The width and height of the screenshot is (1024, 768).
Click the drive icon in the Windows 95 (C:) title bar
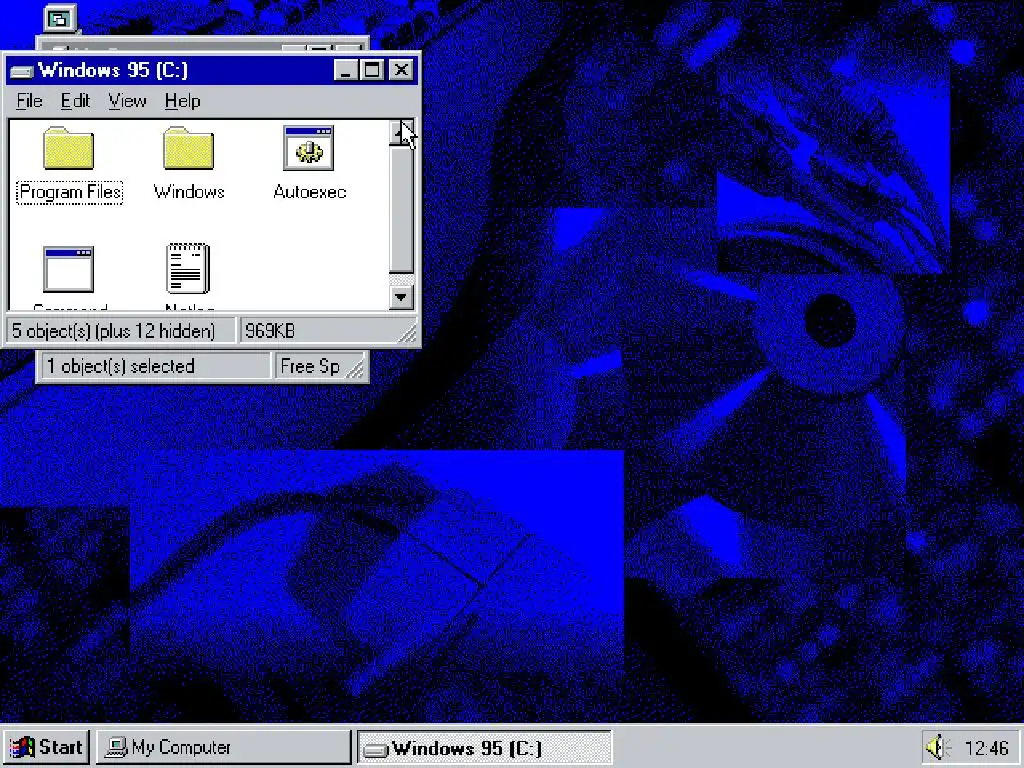(22, 71)
